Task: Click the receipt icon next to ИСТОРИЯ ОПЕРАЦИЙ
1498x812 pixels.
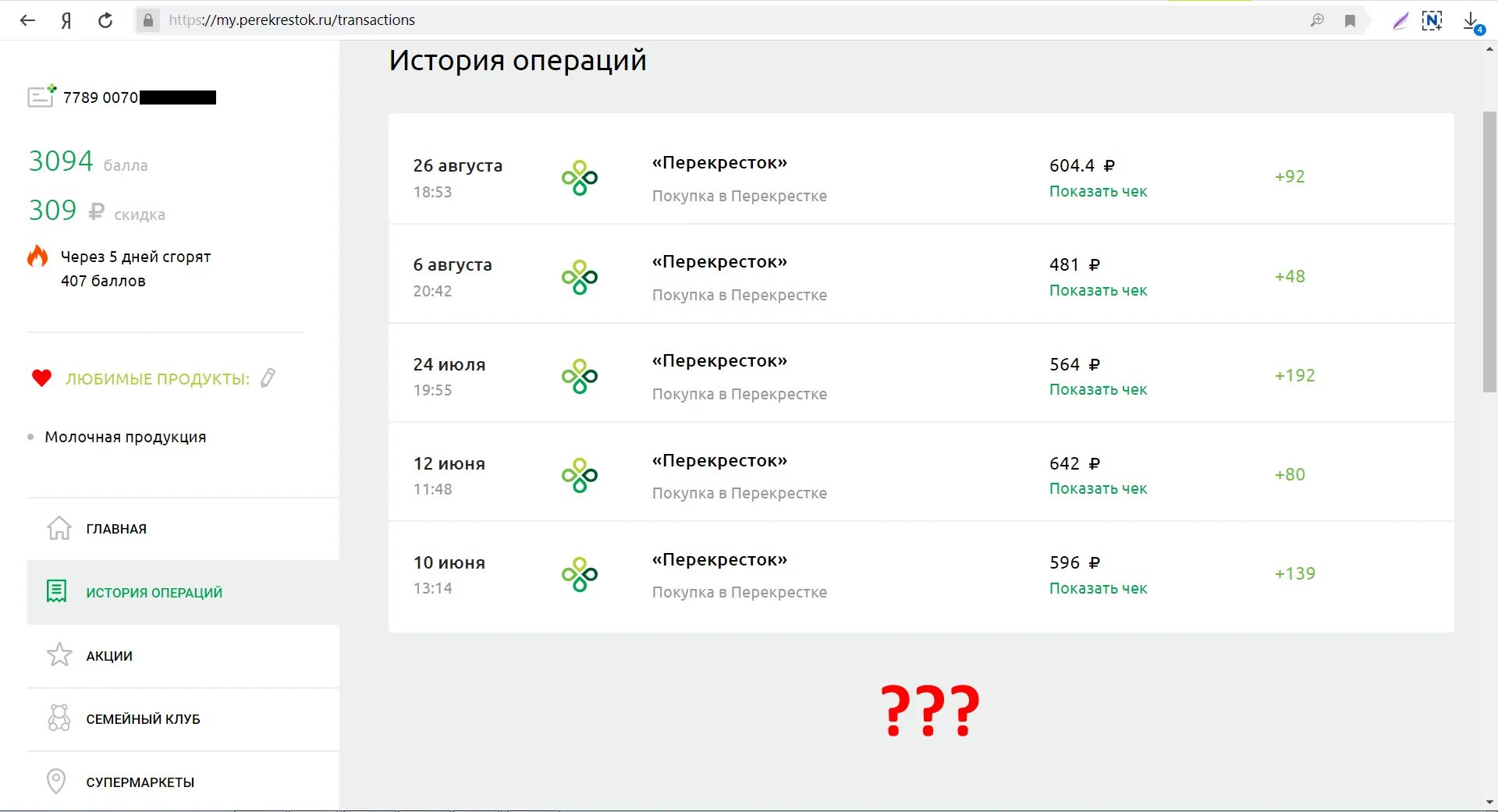Action: pos(57,591)
